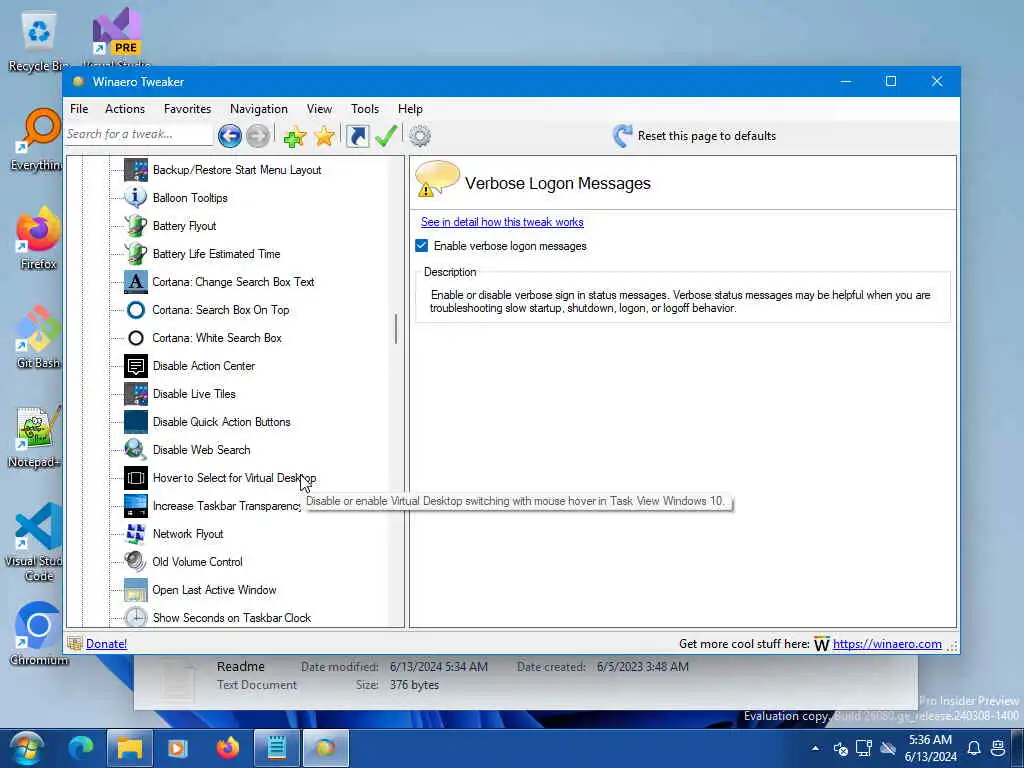
Task: Click the Backup/Restore Start Menu Layout icon
Action: [136, 170]
